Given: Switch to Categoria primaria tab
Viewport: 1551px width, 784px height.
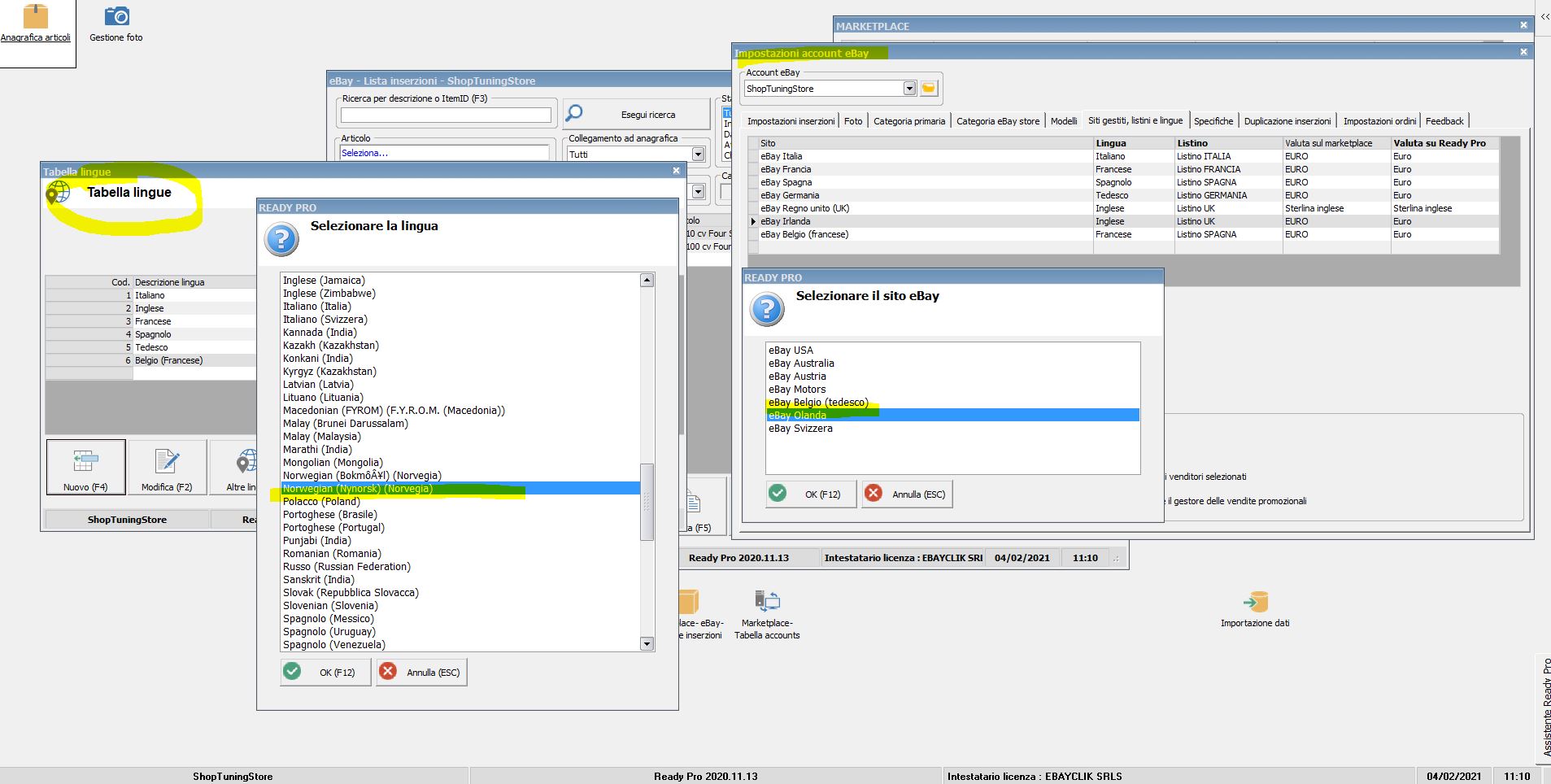Looking at the screenshot, I should [x=909, y=121].
